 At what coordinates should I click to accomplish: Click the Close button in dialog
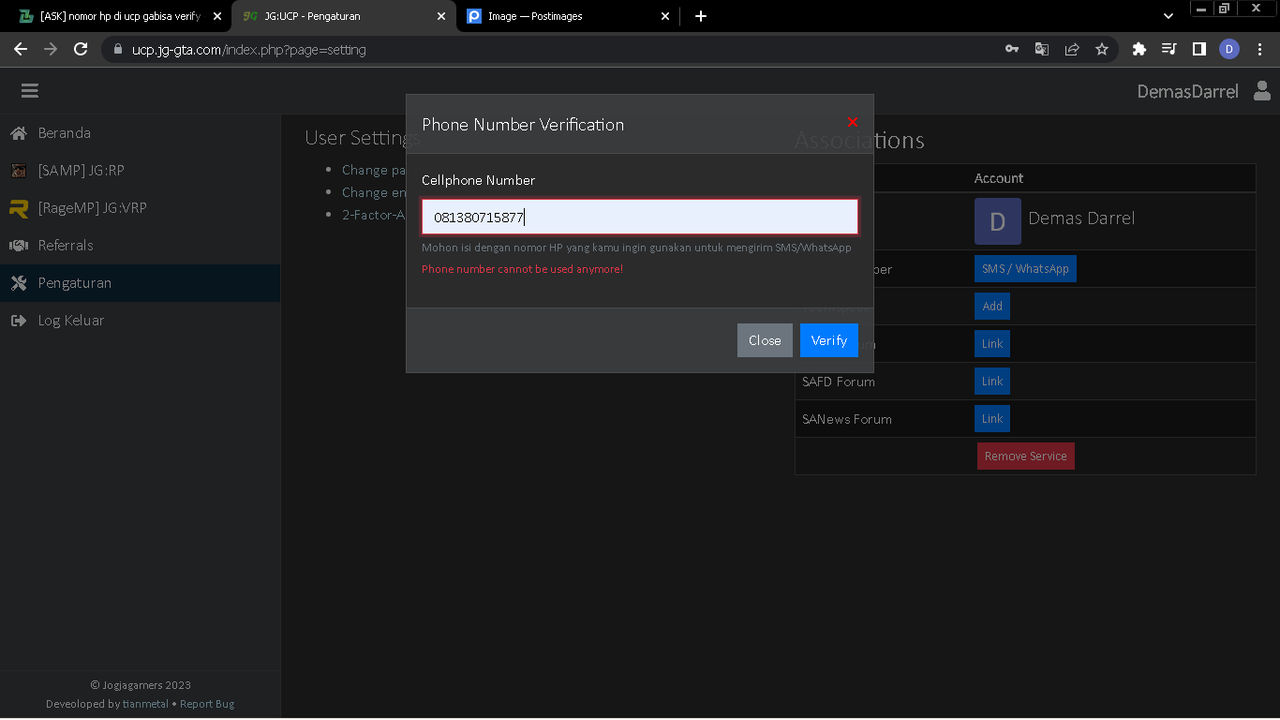[765, 340]
